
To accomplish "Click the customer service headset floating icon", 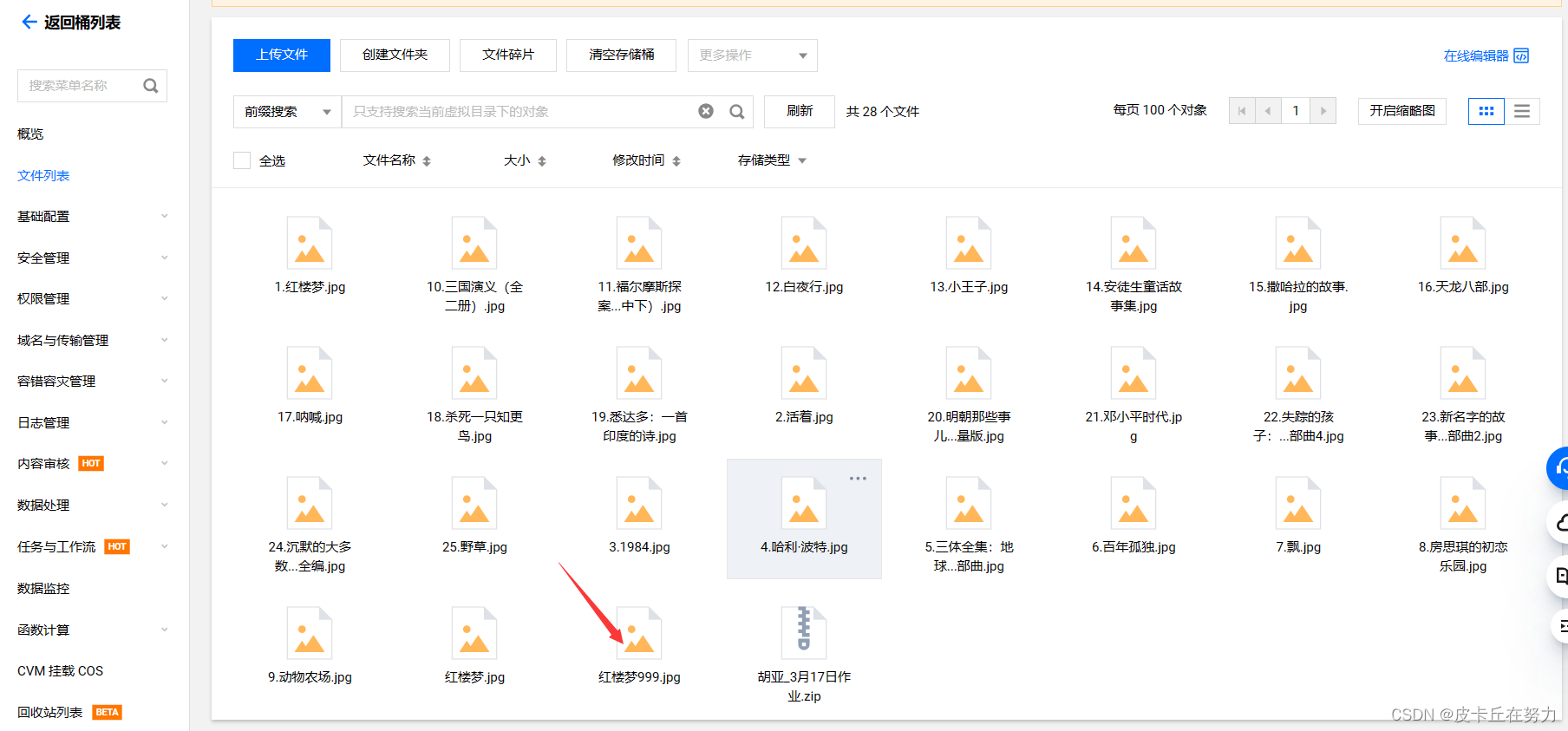I will pyautogui.click(x=1558, y=468).
